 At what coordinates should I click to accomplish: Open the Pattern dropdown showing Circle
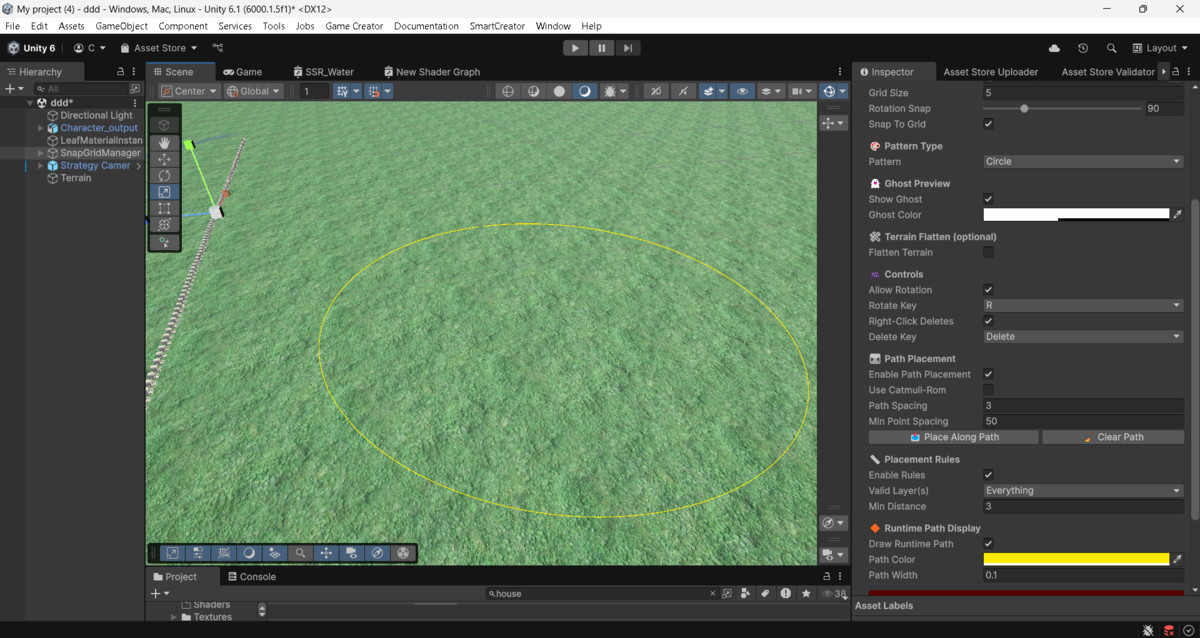click(x=1083, y=162)
